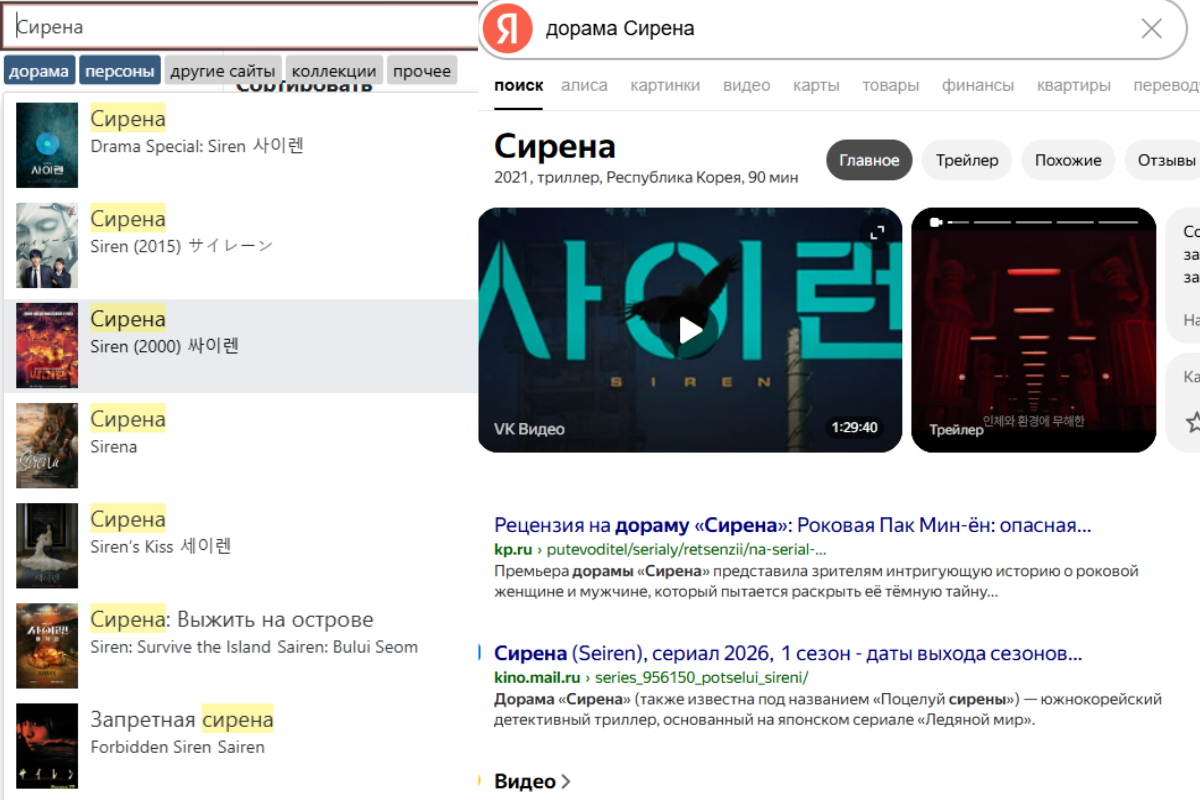Expand the 'Видео' section heading
This screenshot has width=1200, height=800.
tap(533, 781)
